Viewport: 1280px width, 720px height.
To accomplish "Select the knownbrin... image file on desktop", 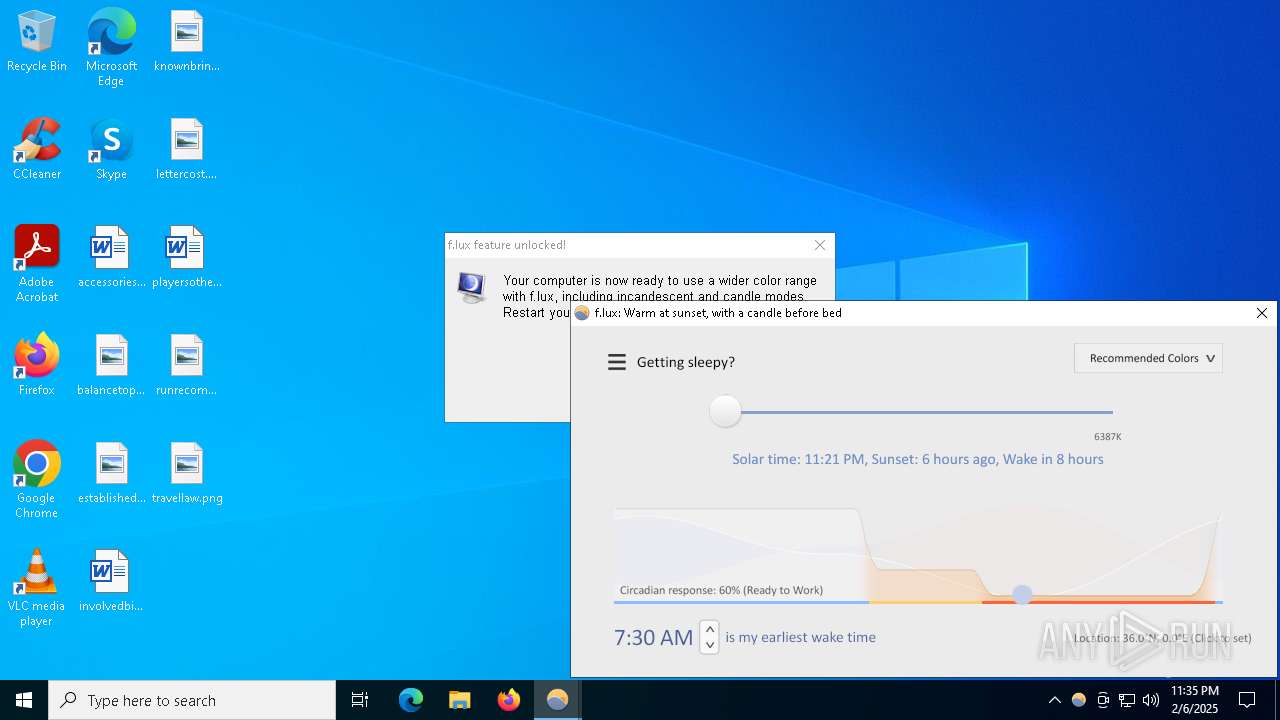I will tap(186, 41).
